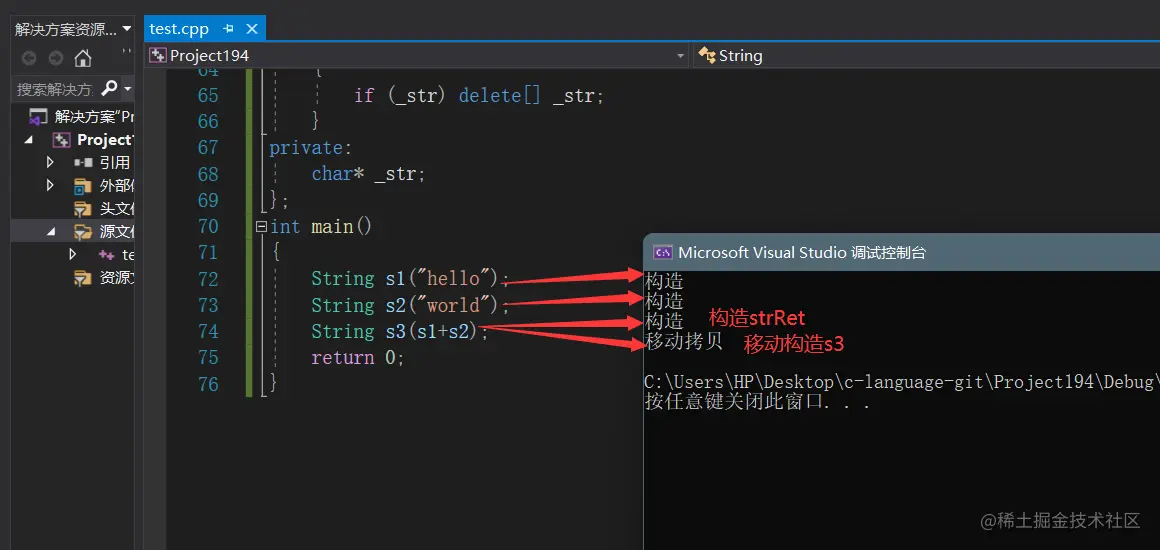Toggle the pin icon on test.cpp tab
Screen dimensions: 1160x550
(229, 29)
